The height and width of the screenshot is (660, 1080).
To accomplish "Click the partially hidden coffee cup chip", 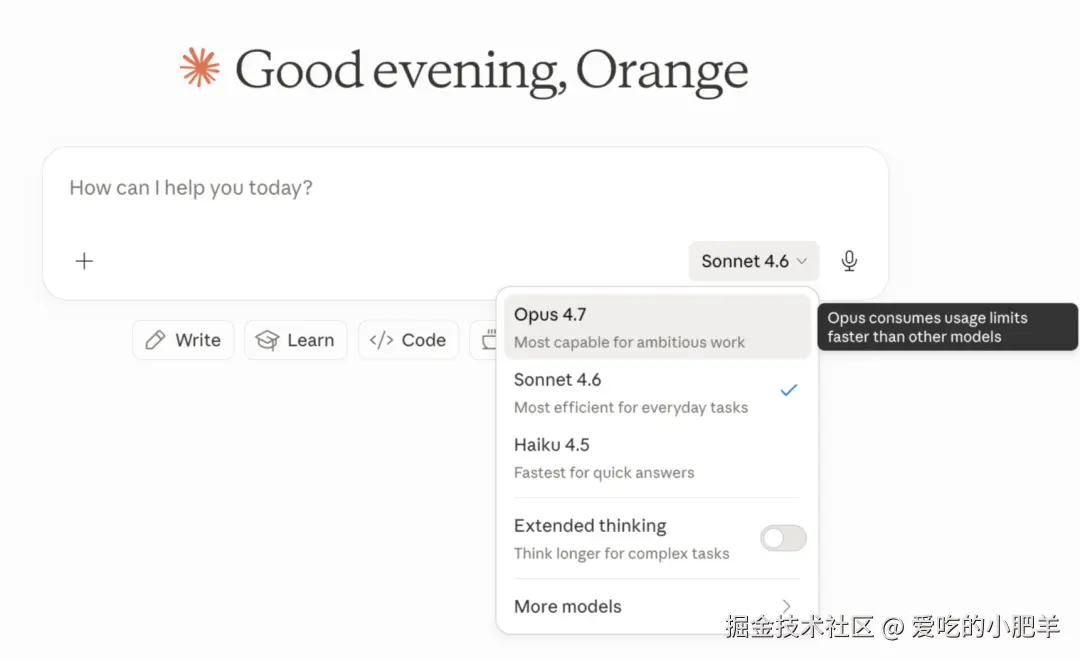I will point(484,340).
